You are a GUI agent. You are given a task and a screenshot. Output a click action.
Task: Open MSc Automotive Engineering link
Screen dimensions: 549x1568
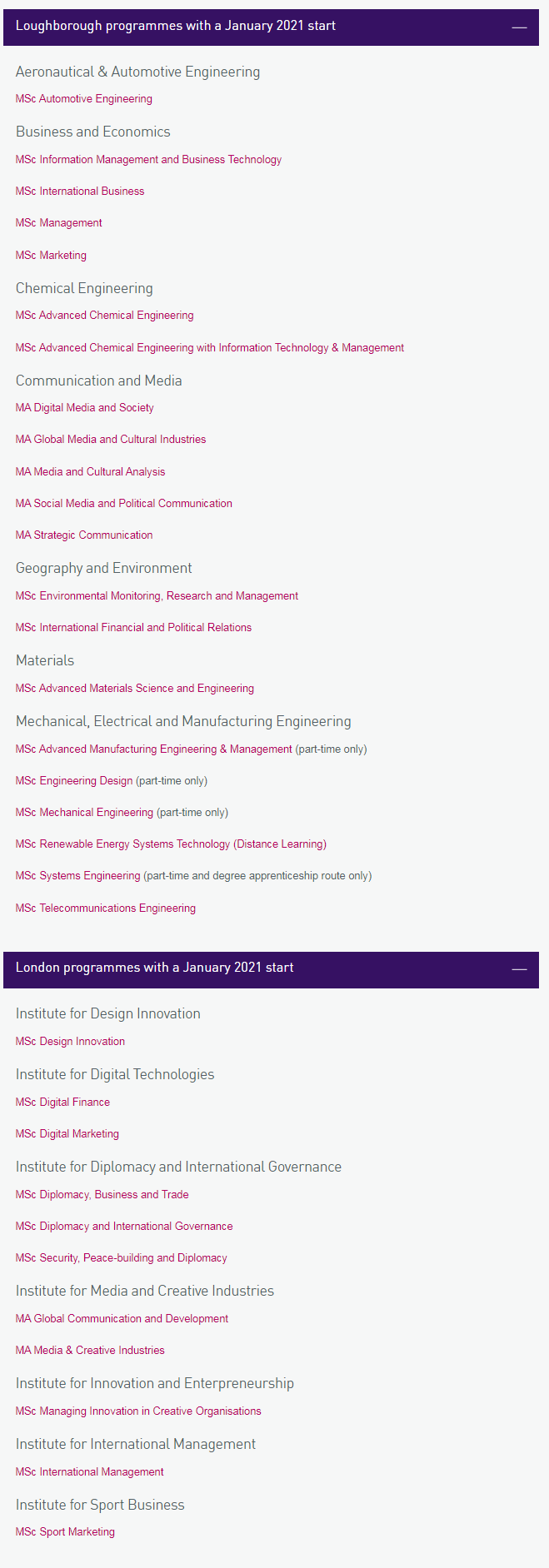84,99
